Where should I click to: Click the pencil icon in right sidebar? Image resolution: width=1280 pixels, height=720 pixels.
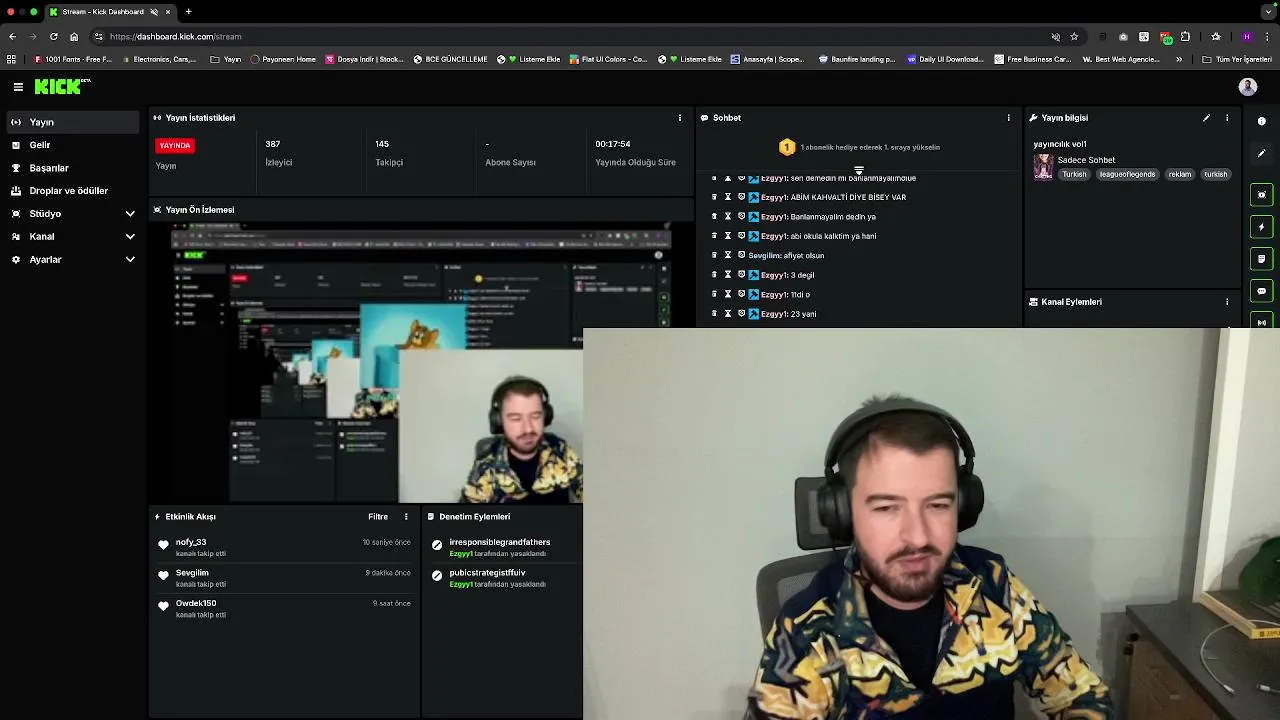point(1262,154)
